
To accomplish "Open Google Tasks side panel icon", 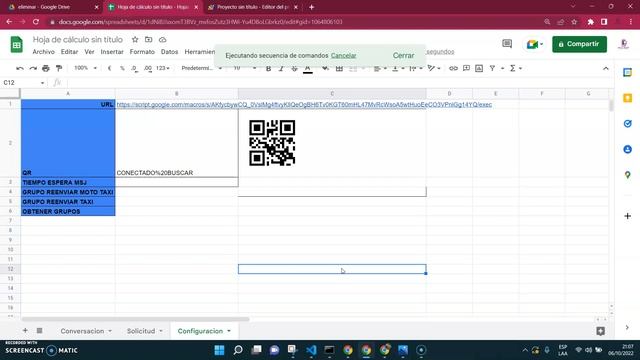I will 627,124.
